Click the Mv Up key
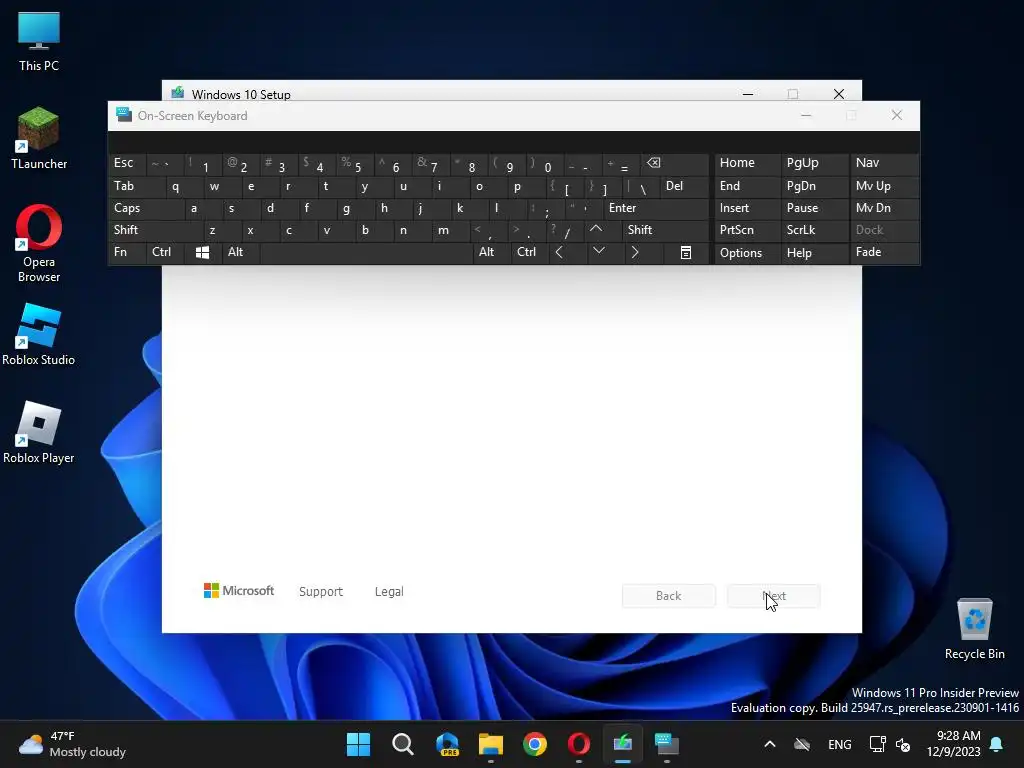 pyautogui.click(x=884, y=186)
